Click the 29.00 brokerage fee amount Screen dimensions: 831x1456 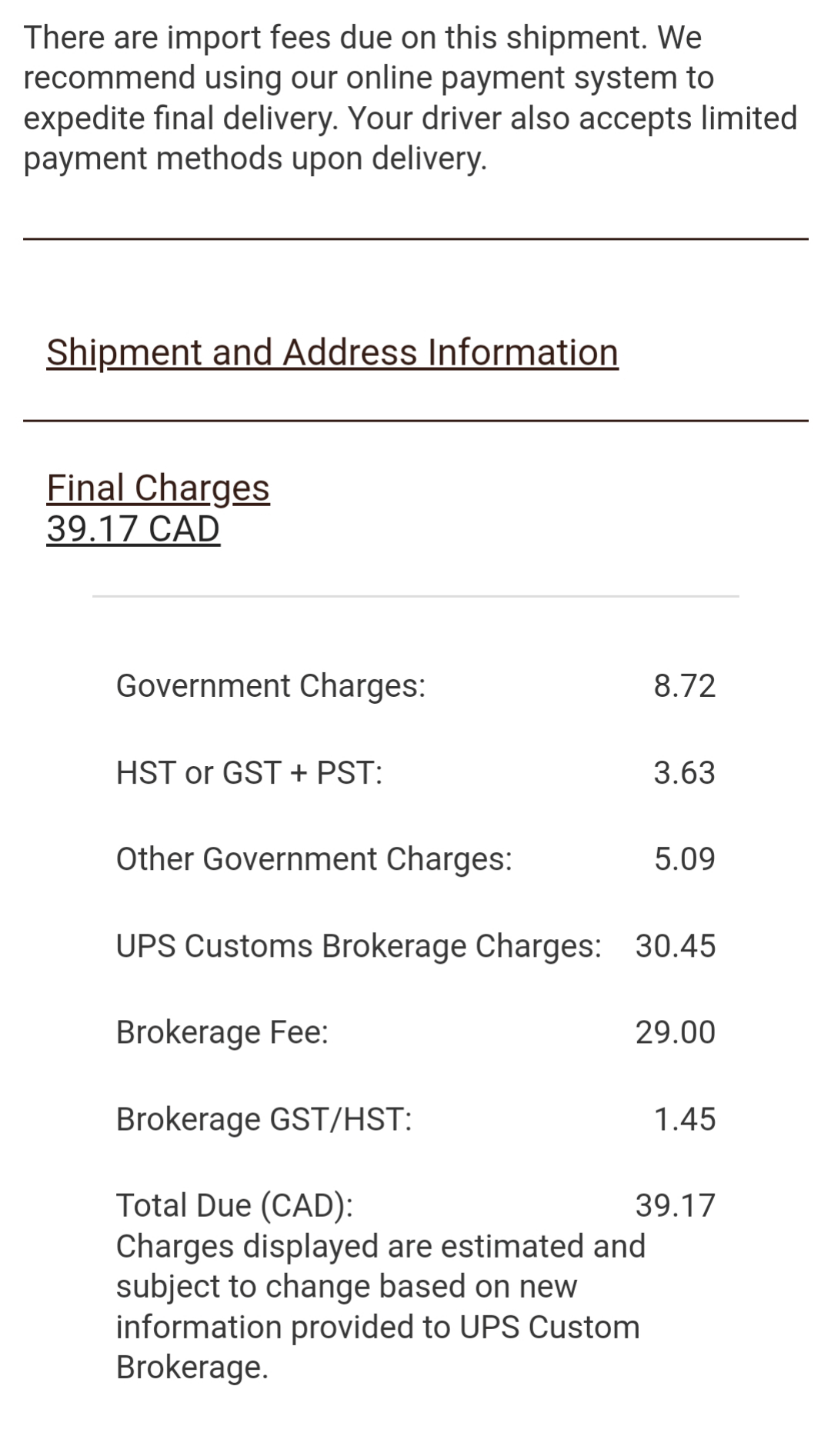point(675,1032)
